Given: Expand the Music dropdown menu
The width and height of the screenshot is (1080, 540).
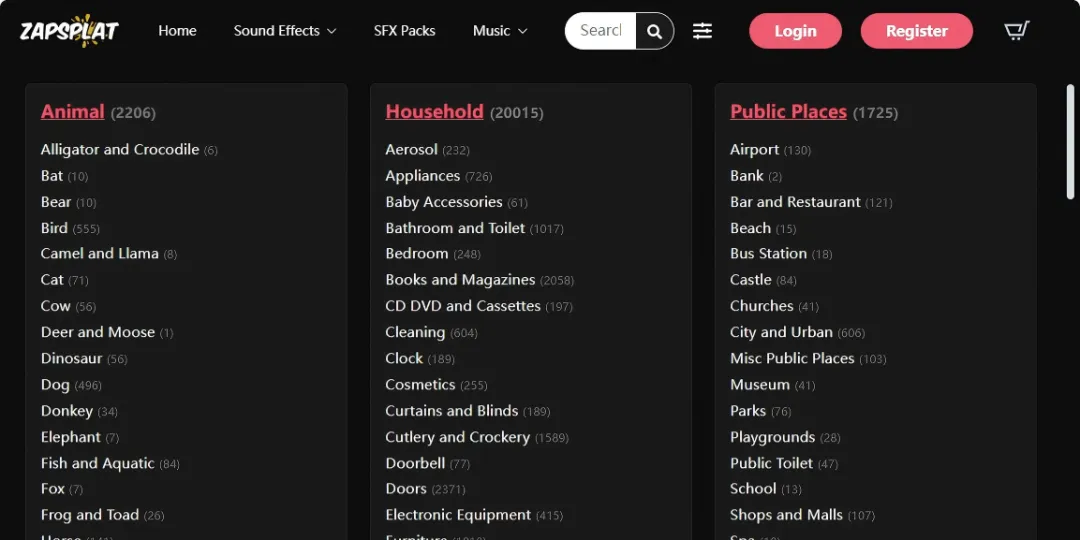Looking at the screenshot, I should [500, 31].
